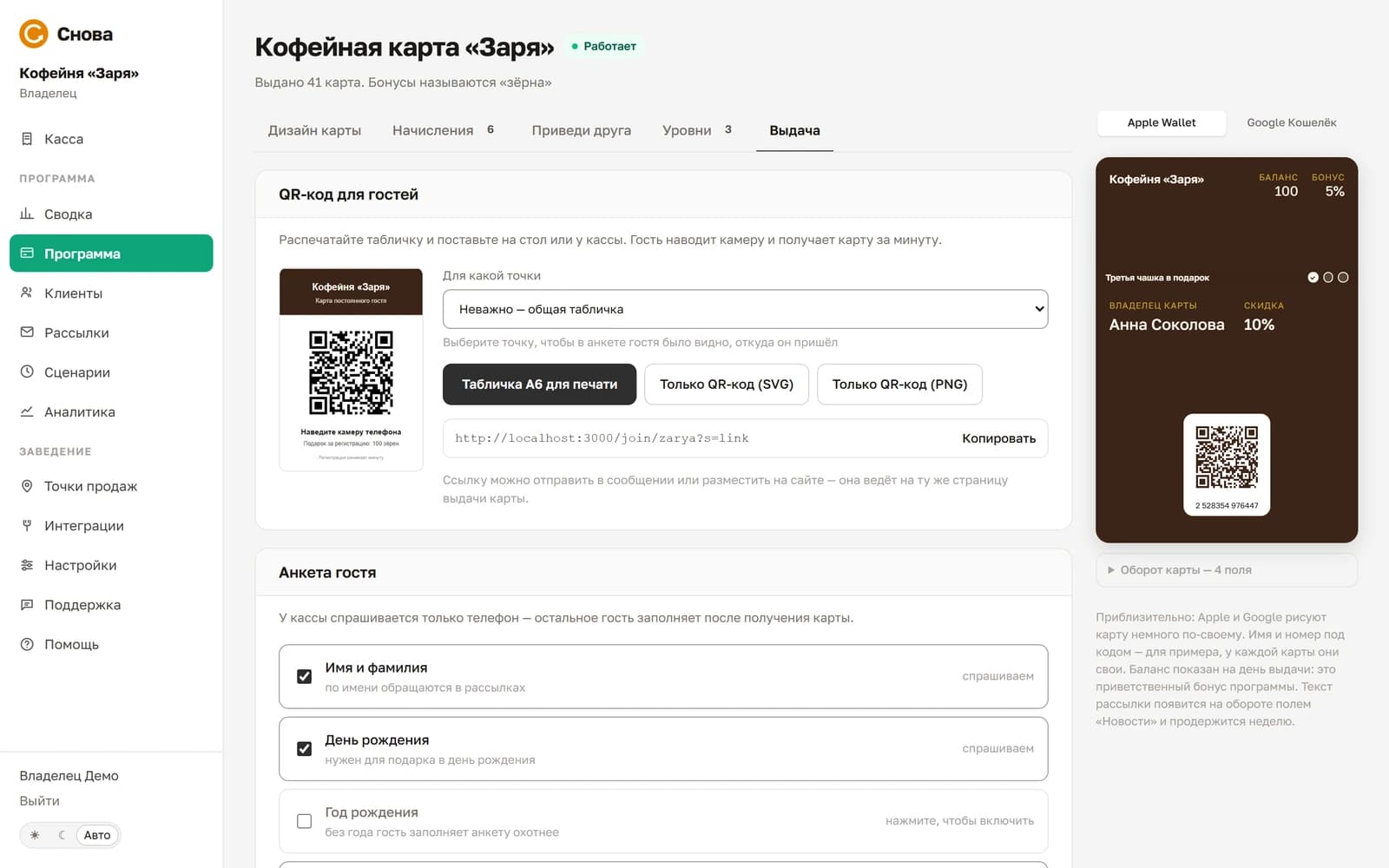The height and width of the screenshot is (868, 1389).
Task: Uncheck the Имя и фамилия checkbox
Action: (304, 676)
